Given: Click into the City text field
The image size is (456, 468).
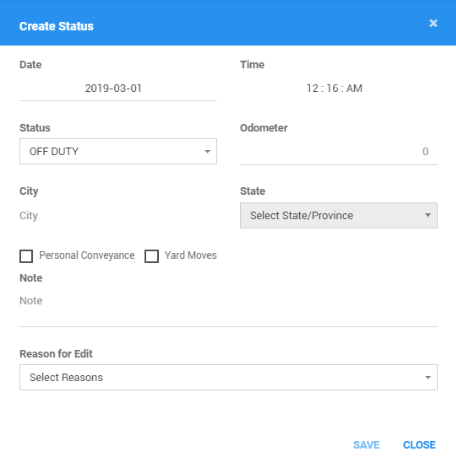Looking at the screenshot, I should pyautogui.click(x=118, y=216).
